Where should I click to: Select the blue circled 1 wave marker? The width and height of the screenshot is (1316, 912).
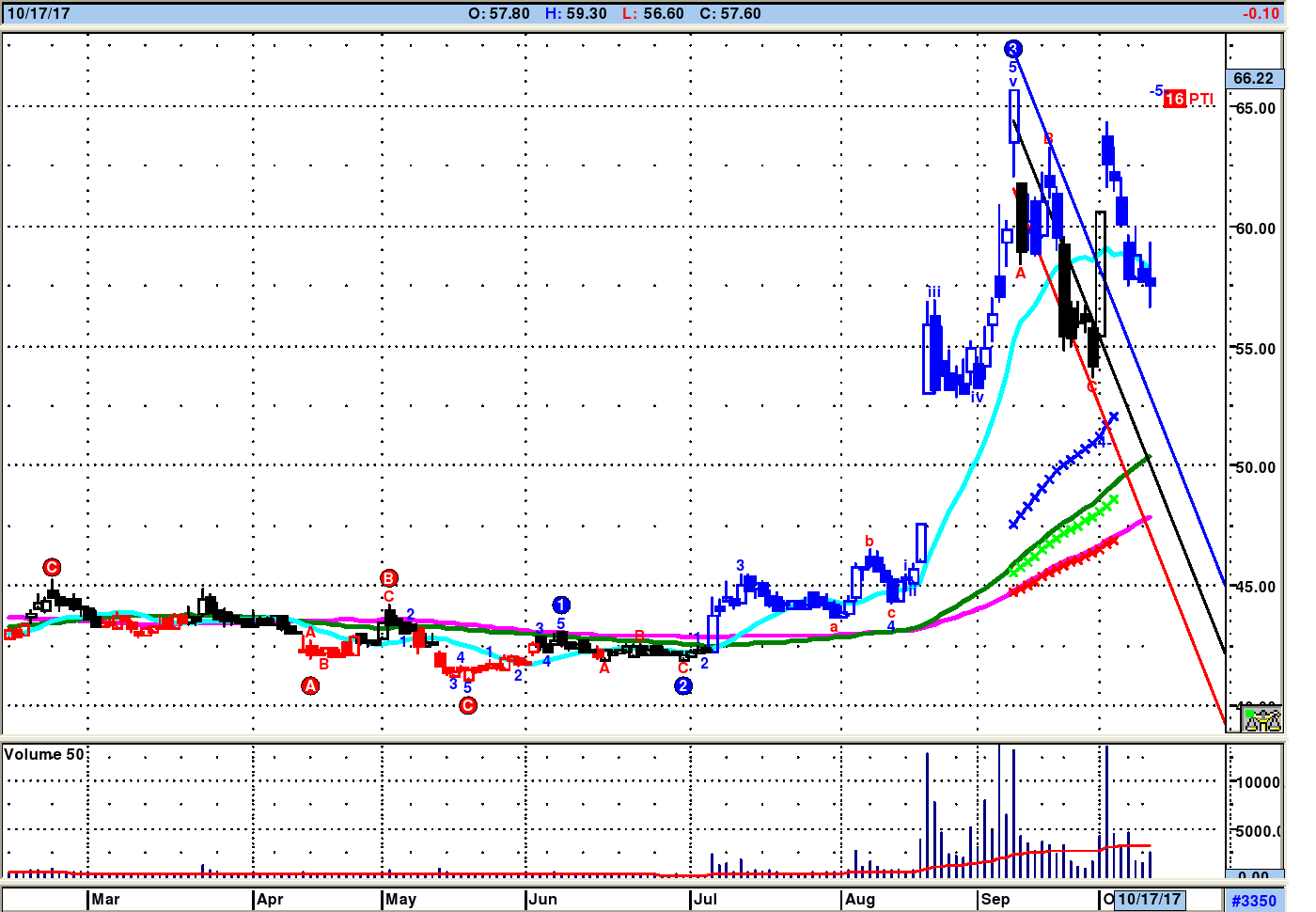(x=561, y=605)
